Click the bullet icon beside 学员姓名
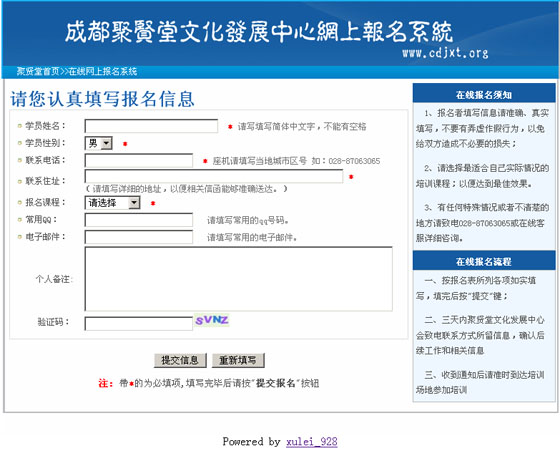 coord(20,126)
